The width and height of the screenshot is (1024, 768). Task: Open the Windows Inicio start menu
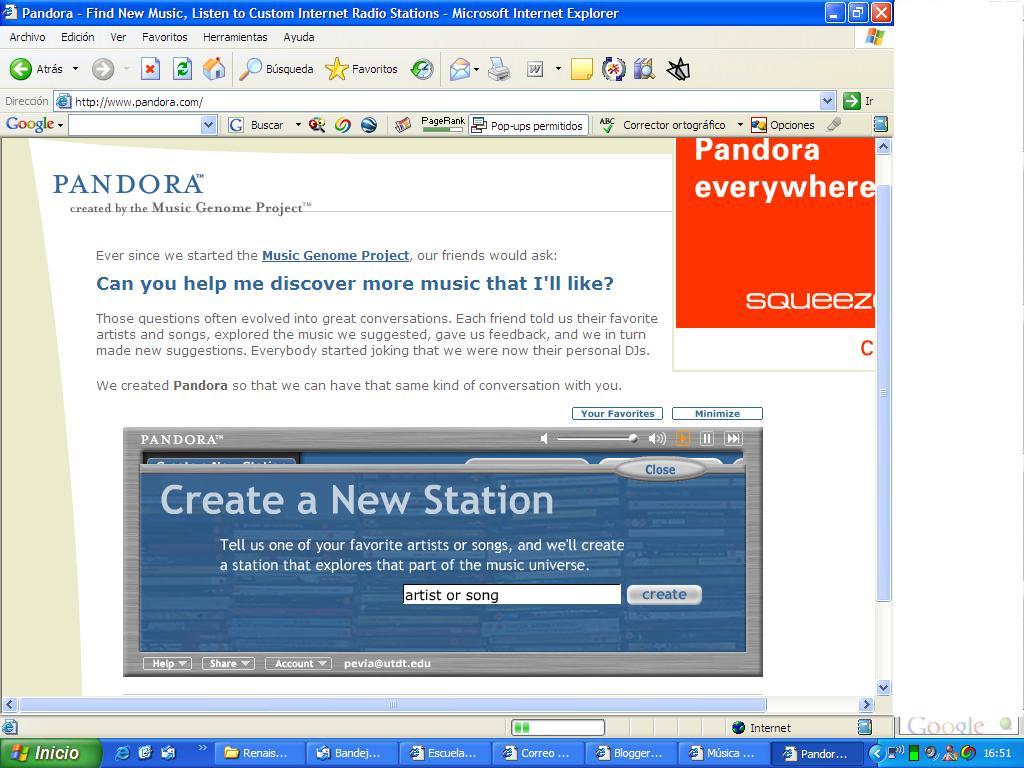coord(50,753)
